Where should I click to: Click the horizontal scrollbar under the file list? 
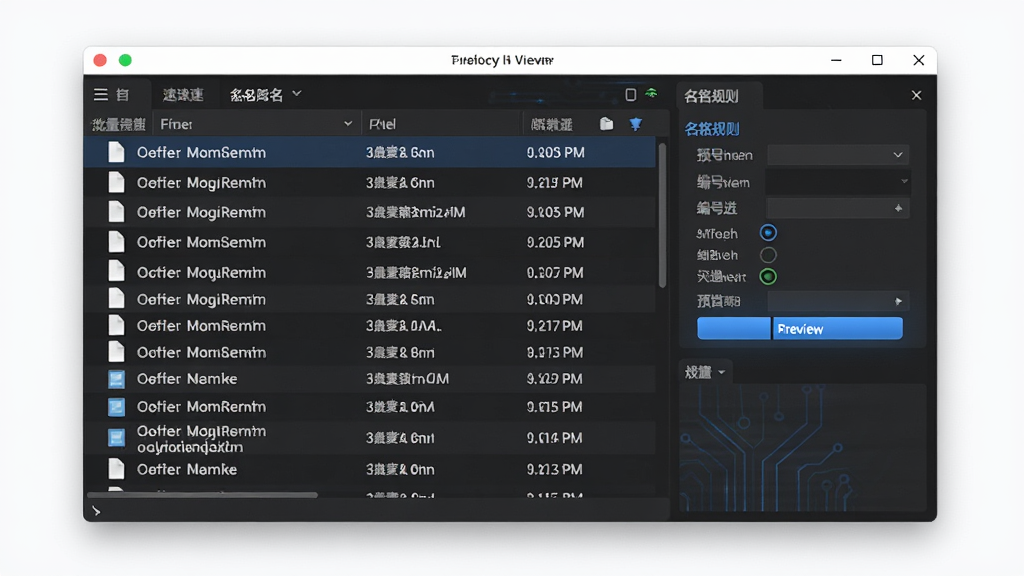202,495
